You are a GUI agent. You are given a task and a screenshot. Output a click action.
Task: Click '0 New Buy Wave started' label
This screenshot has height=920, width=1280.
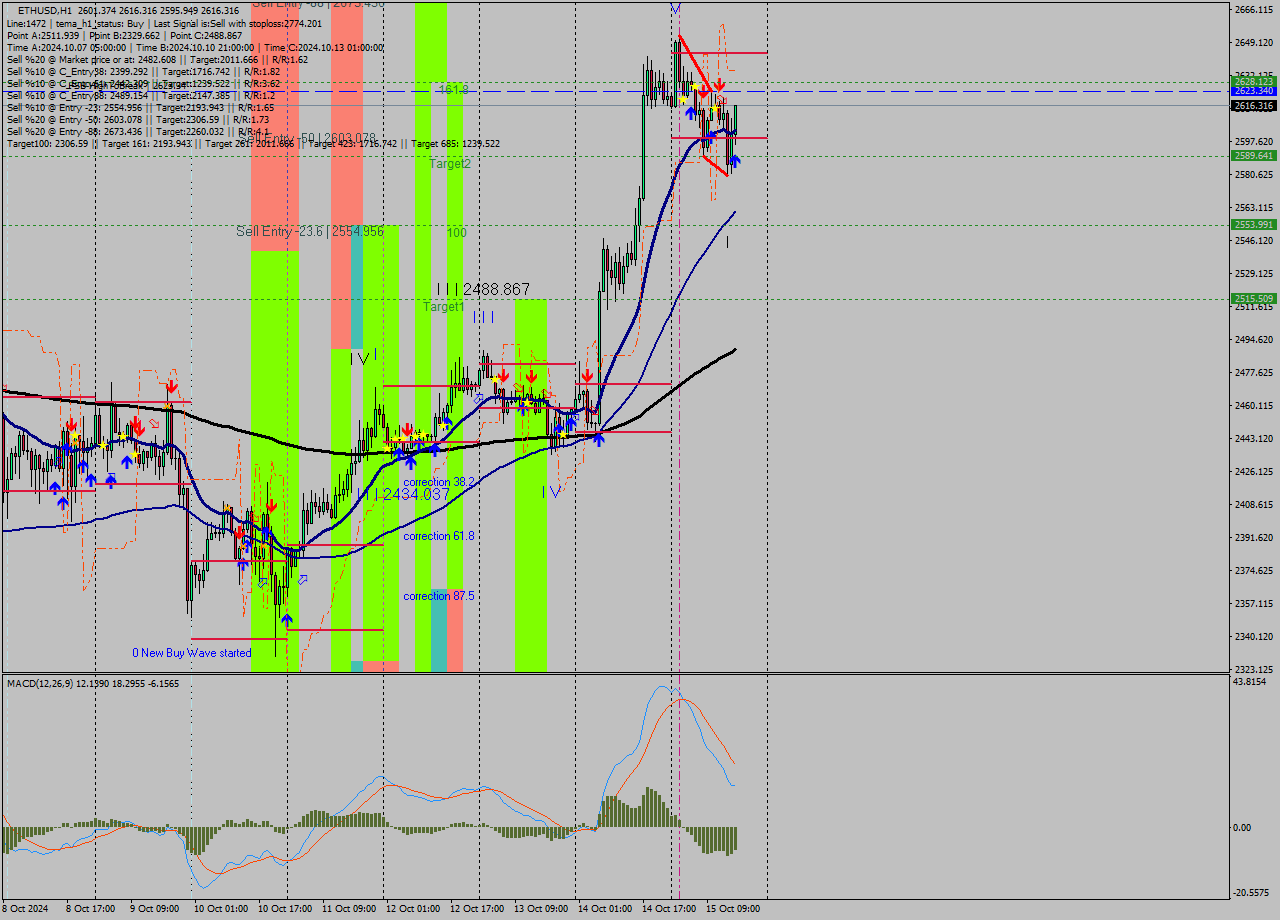click(192, 653)
